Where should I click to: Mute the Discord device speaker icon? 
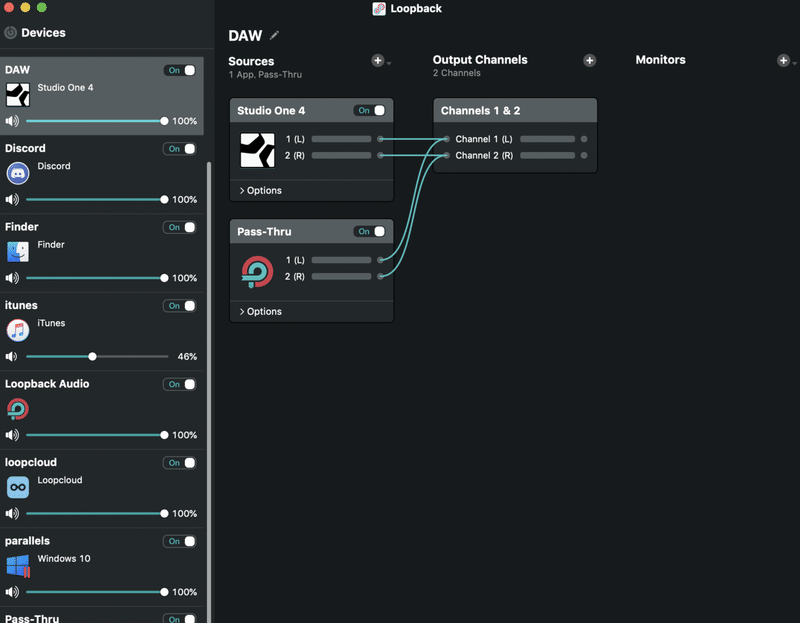pos(12,200)
